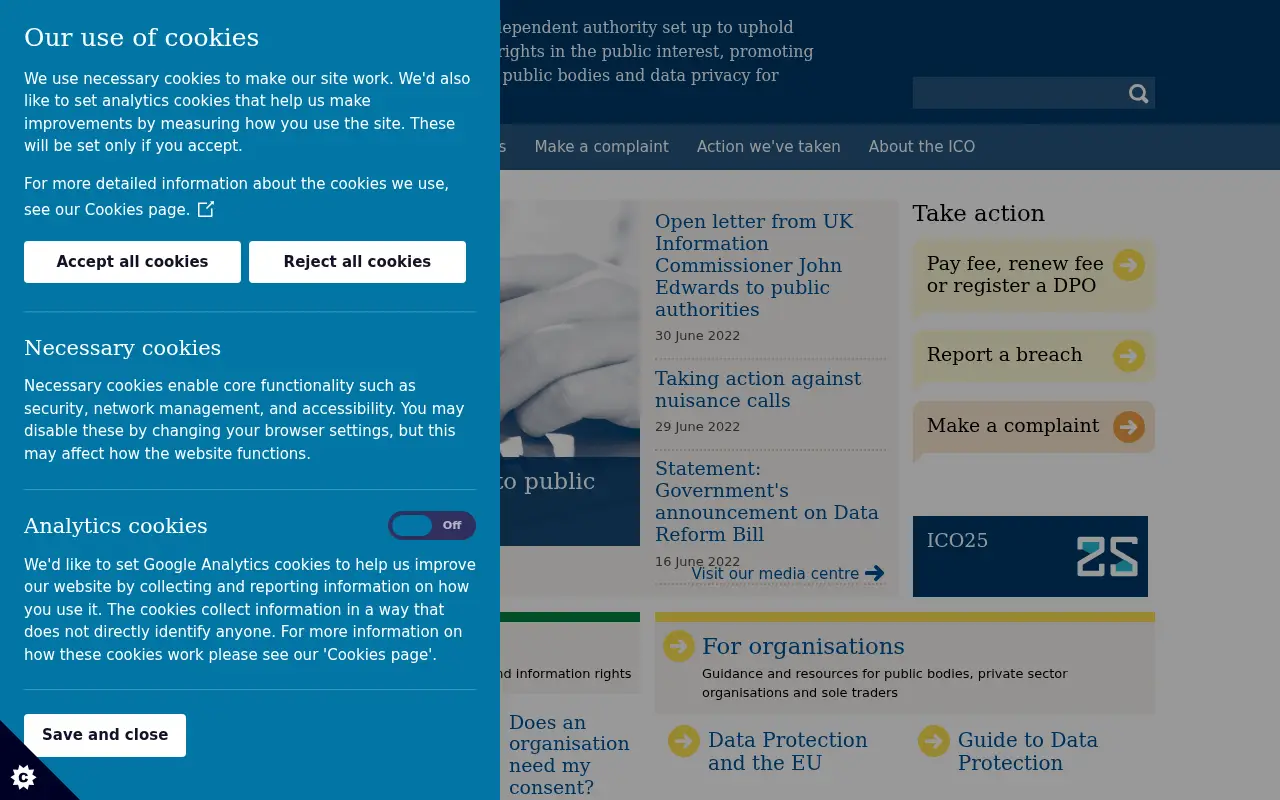The width and height of the screenshot is (1280, 800).
Task: Click the external link icon beside Cookies page
Action: pos(205,209)
